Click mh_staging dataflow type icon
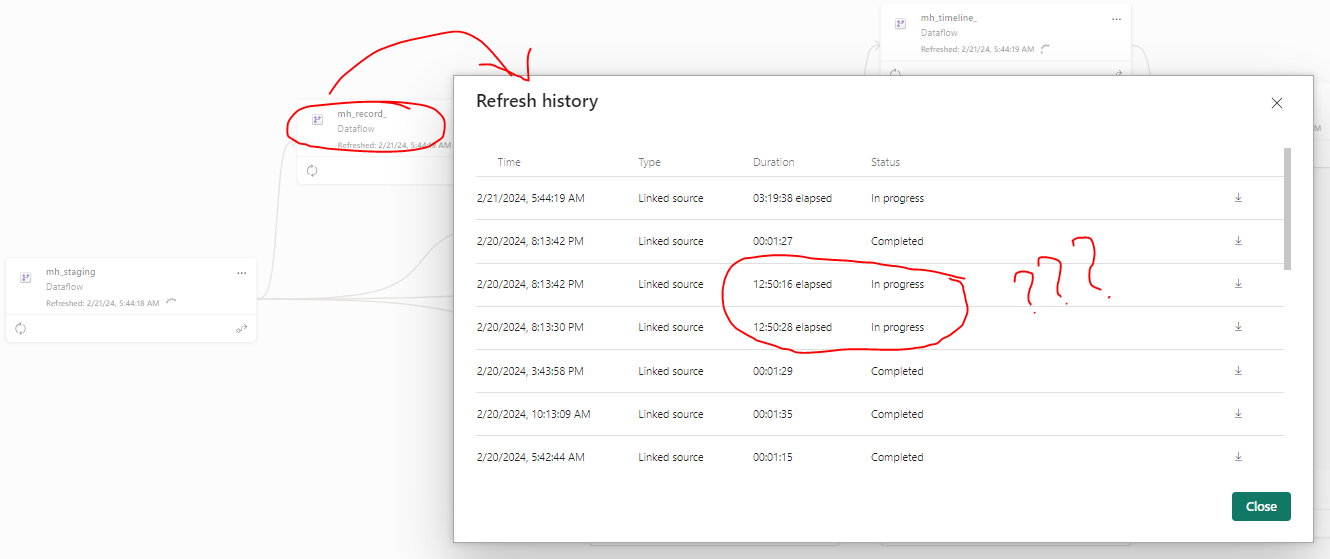 click(26, 277)
